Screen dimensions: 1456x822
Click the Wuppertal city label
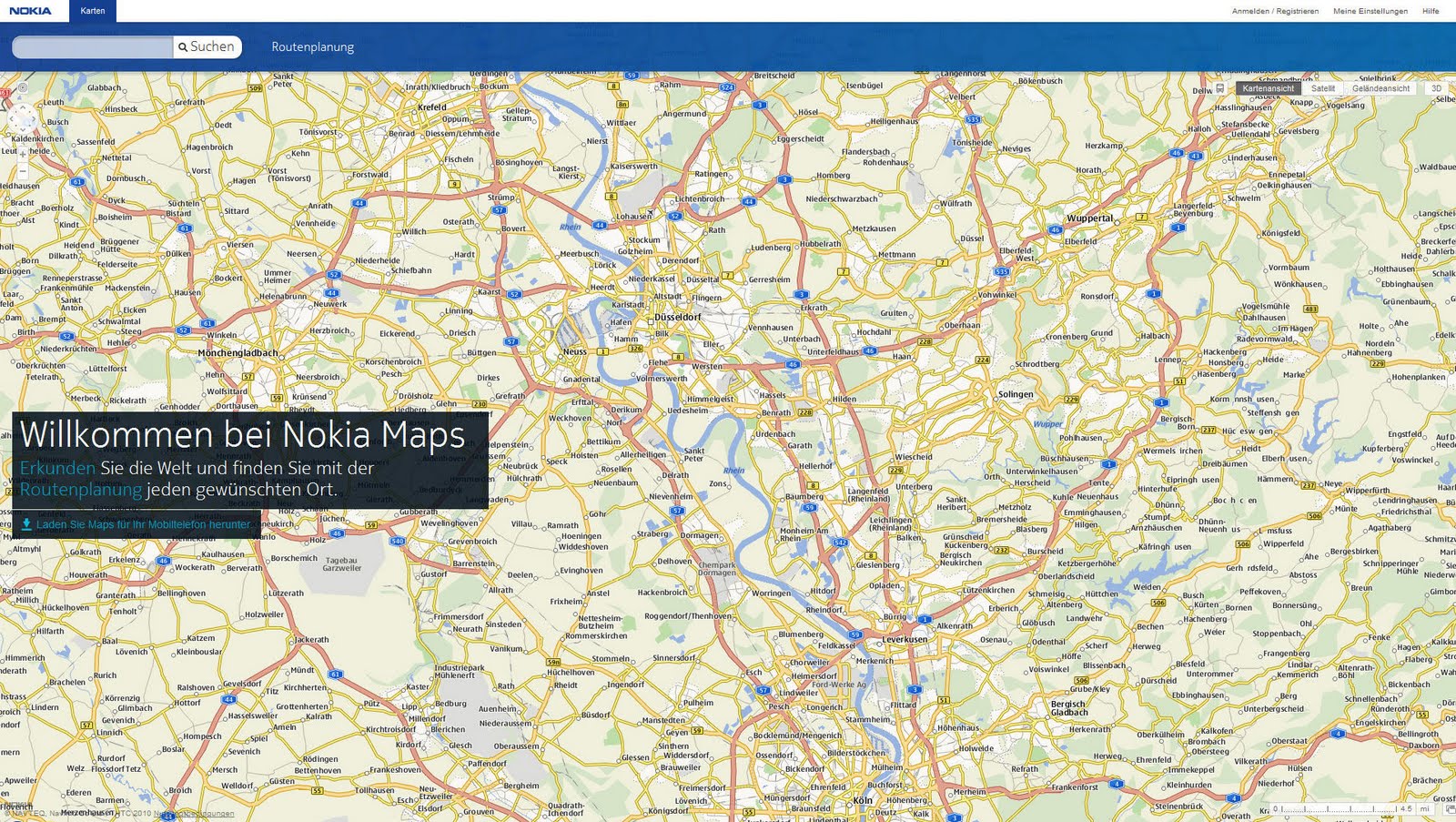1090,218
